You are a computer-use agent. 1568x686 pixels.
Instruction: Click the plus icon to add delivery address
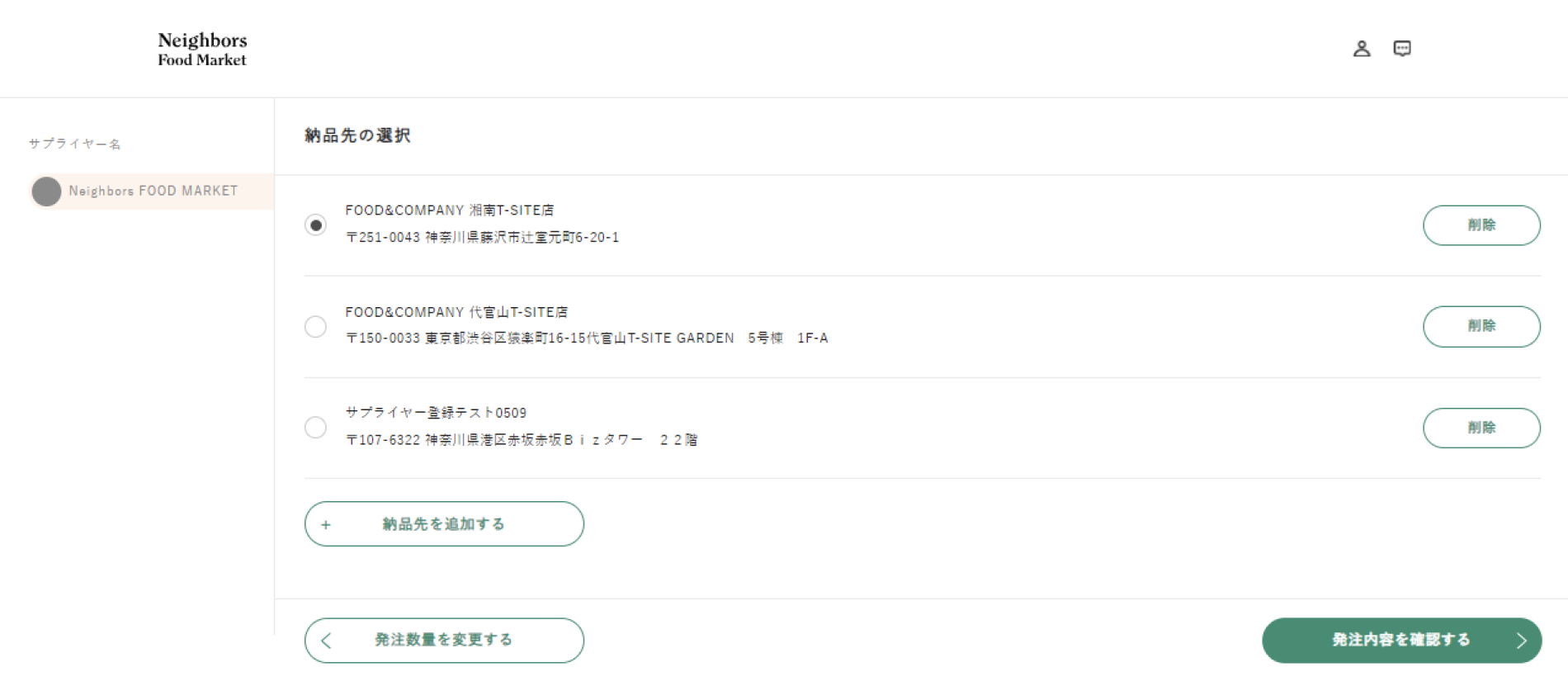pyautogui.click(x=326, y=524)
